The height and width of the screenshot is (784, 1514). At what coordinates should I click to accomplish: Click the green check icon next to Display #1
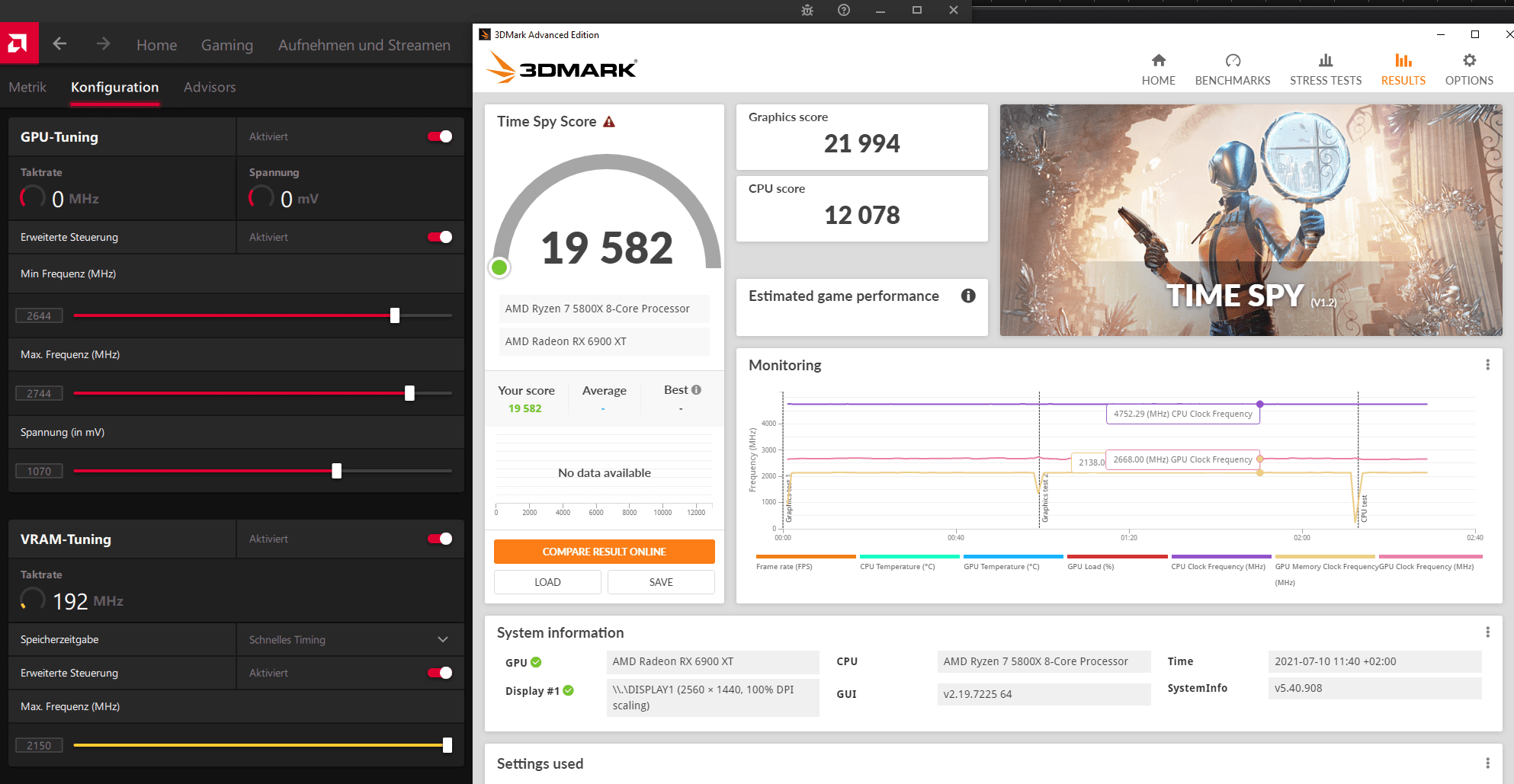click(x=568, y=690)
